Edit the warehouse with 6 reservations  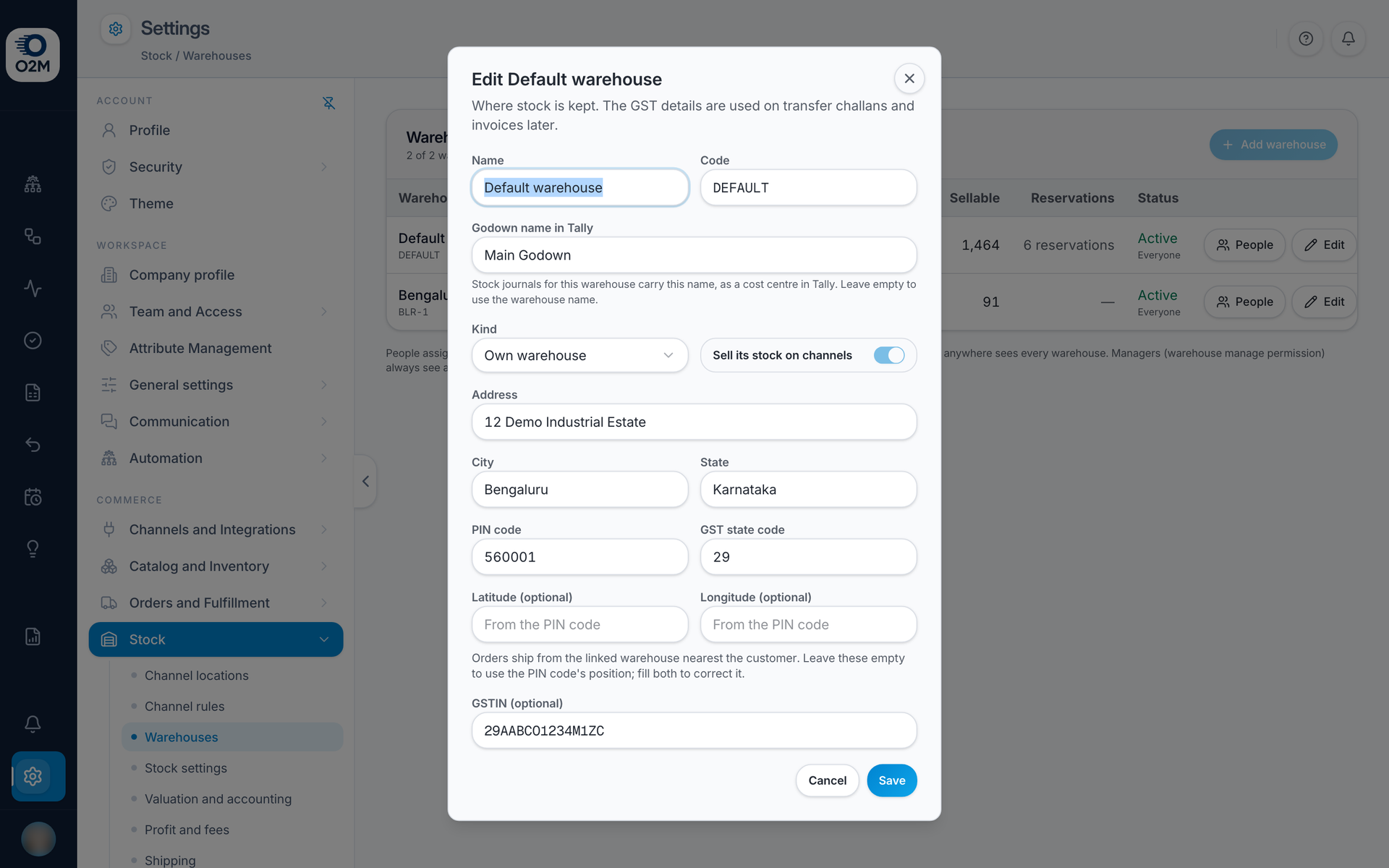pyautogui.click(x=1324, y=244)
